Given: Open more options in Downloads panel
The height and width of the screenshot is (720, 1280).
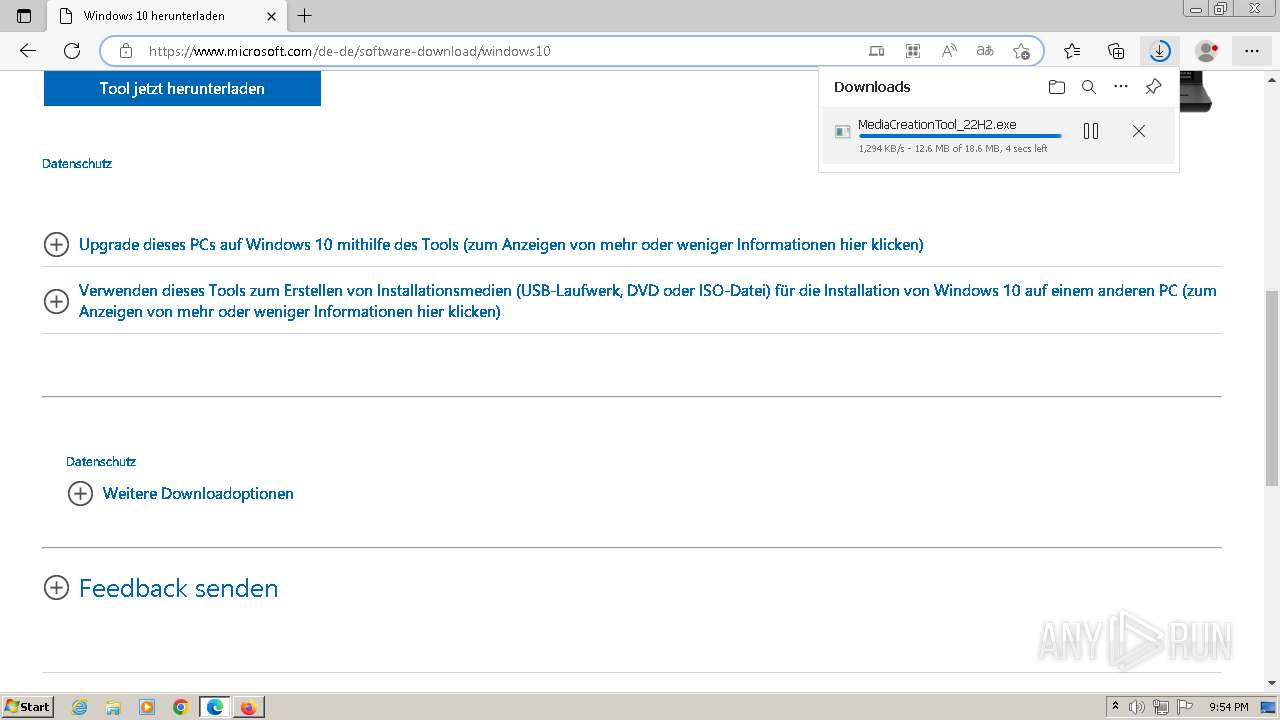Looking at the screenshot, I should [1121, 87].
